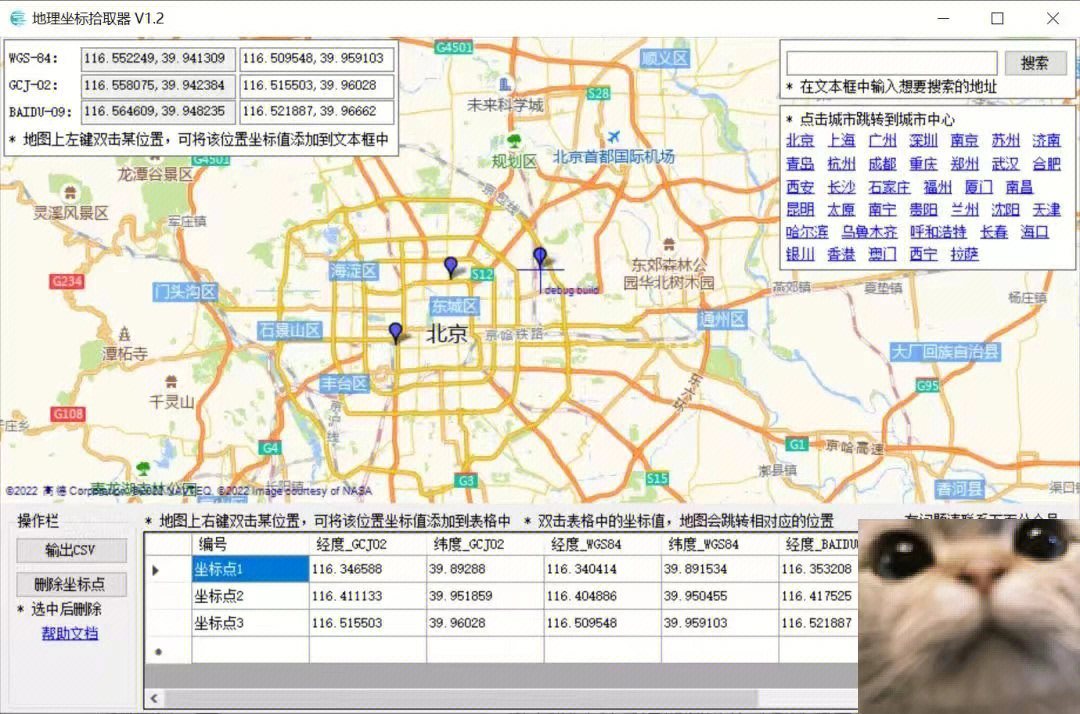Jump to city 广州
1080x714 pixels.
[882, 140]
